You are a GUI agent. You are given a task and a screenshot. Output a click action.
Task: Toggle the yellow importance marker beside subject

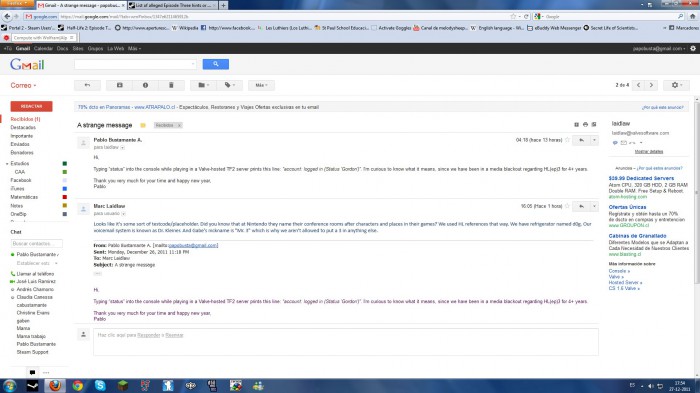pos(143,125)
